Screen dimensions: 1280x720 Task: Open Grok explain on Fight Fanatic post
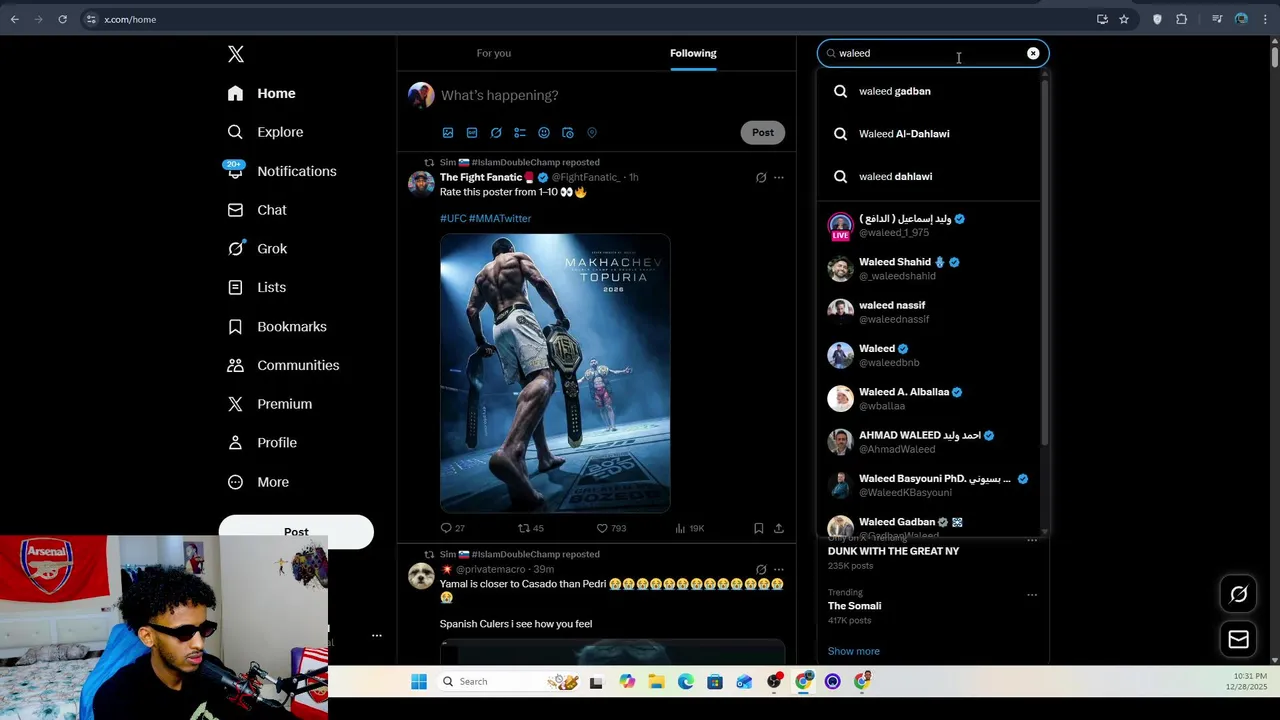(761, 178)
